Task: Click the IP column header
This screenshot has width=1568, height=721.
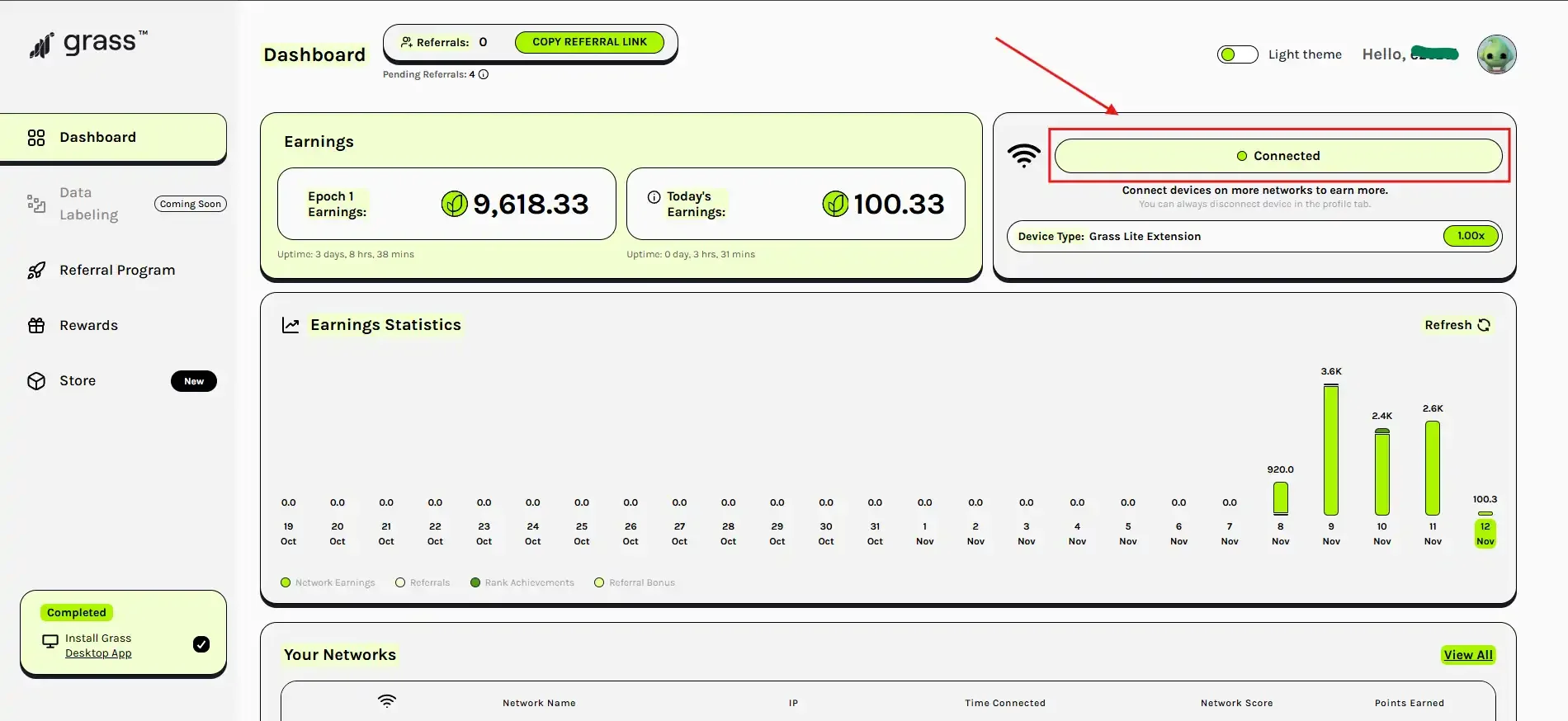Action: tap(793, 704)
